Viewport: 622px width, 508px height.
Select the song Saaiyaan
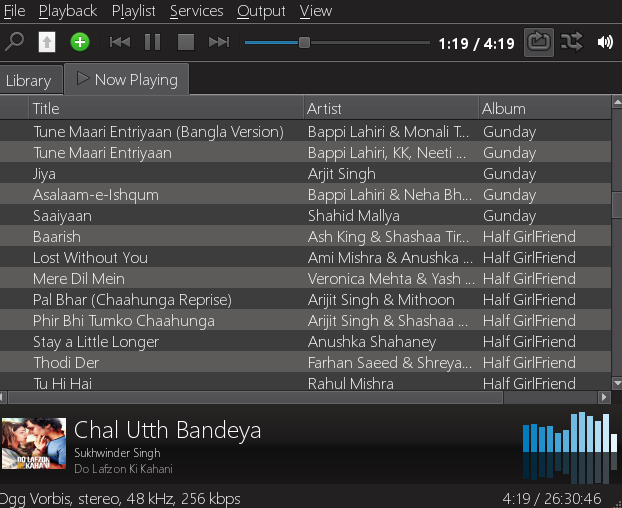click(x=305, y=216)
